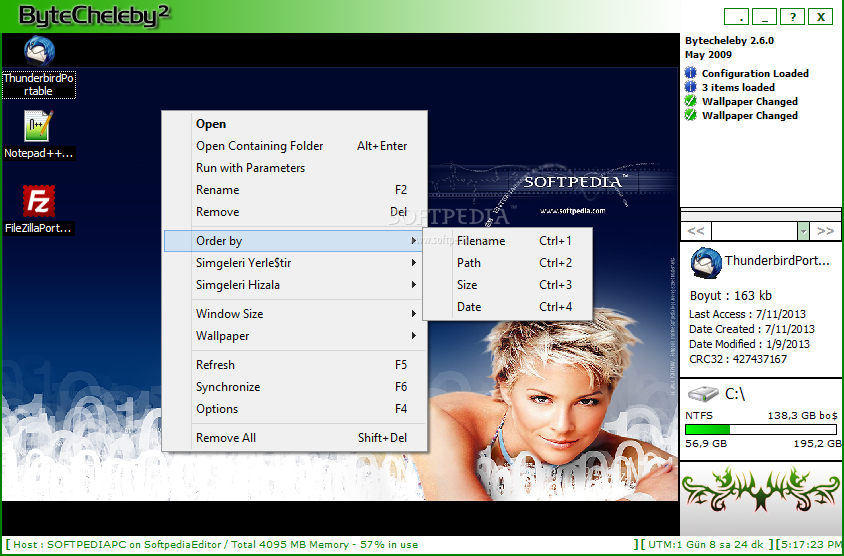This screenshot has height=556, width=844.
Task: Click the C:\ disk usage bar
Action: coord(761,430)
